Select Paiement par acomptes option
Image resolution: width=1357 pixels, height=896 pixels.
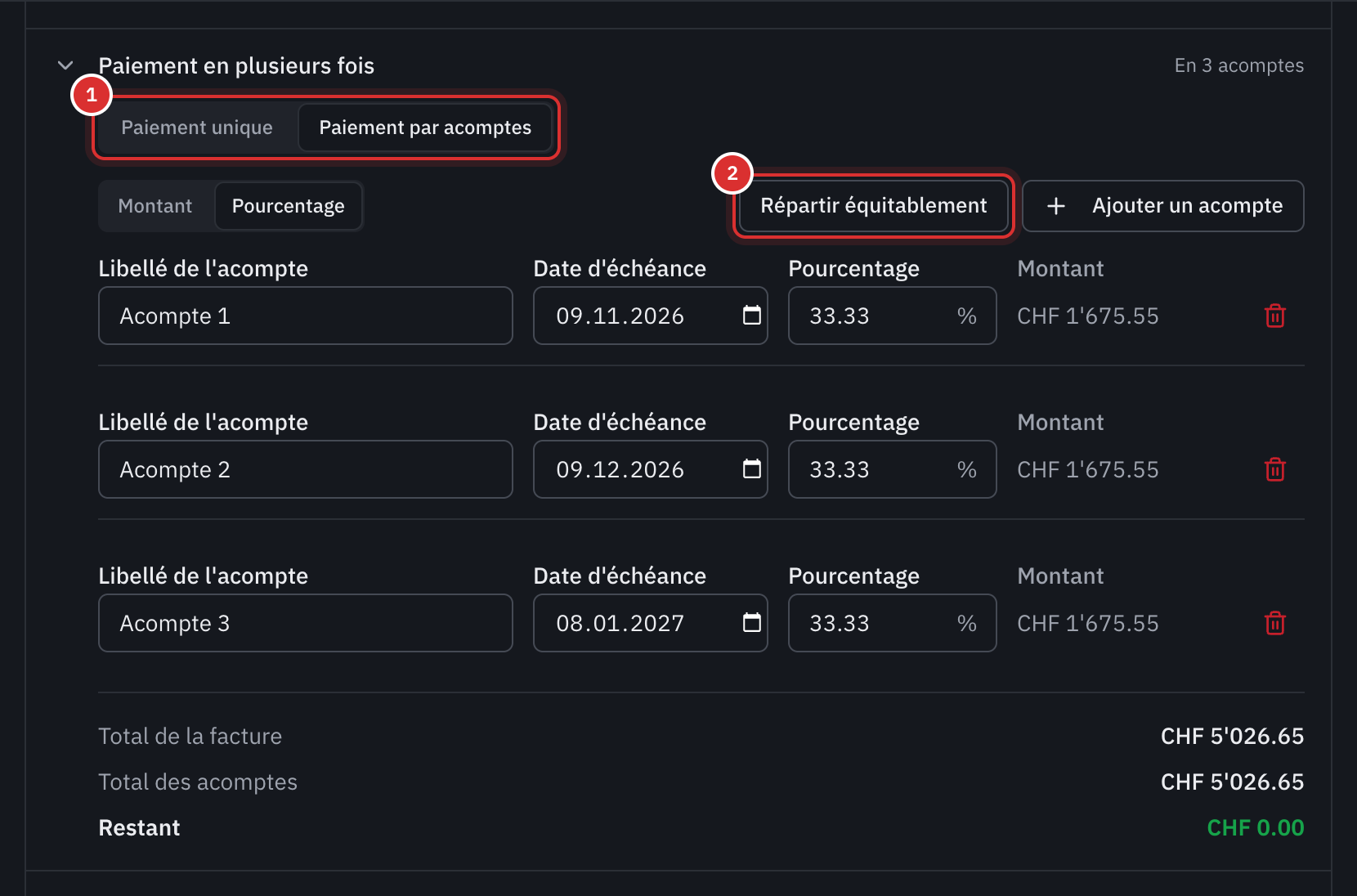point(425,128)
